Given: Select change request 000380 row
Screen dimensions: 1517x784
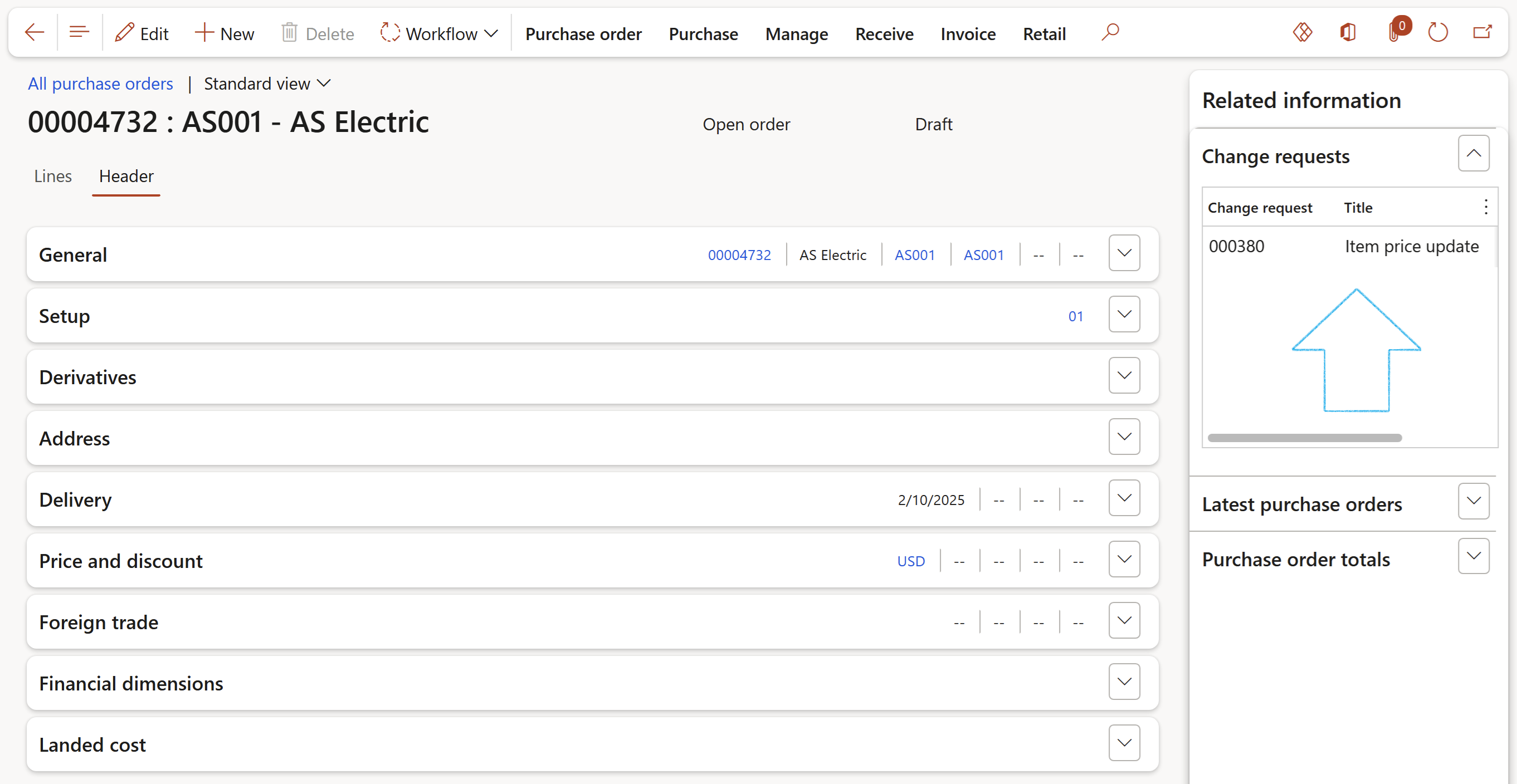Looking at the screenshot, I should click(x=1349, y=246).
